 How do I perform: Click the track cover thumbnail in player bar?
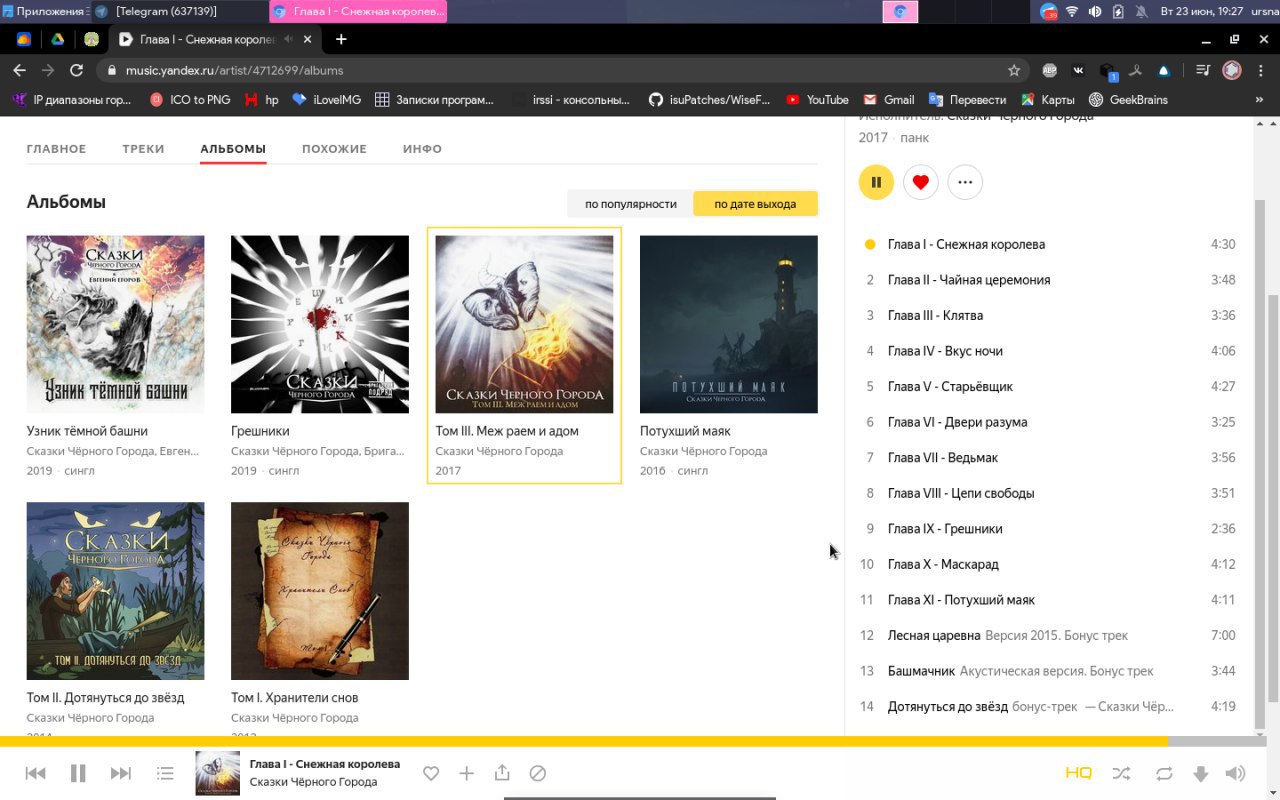217,773
